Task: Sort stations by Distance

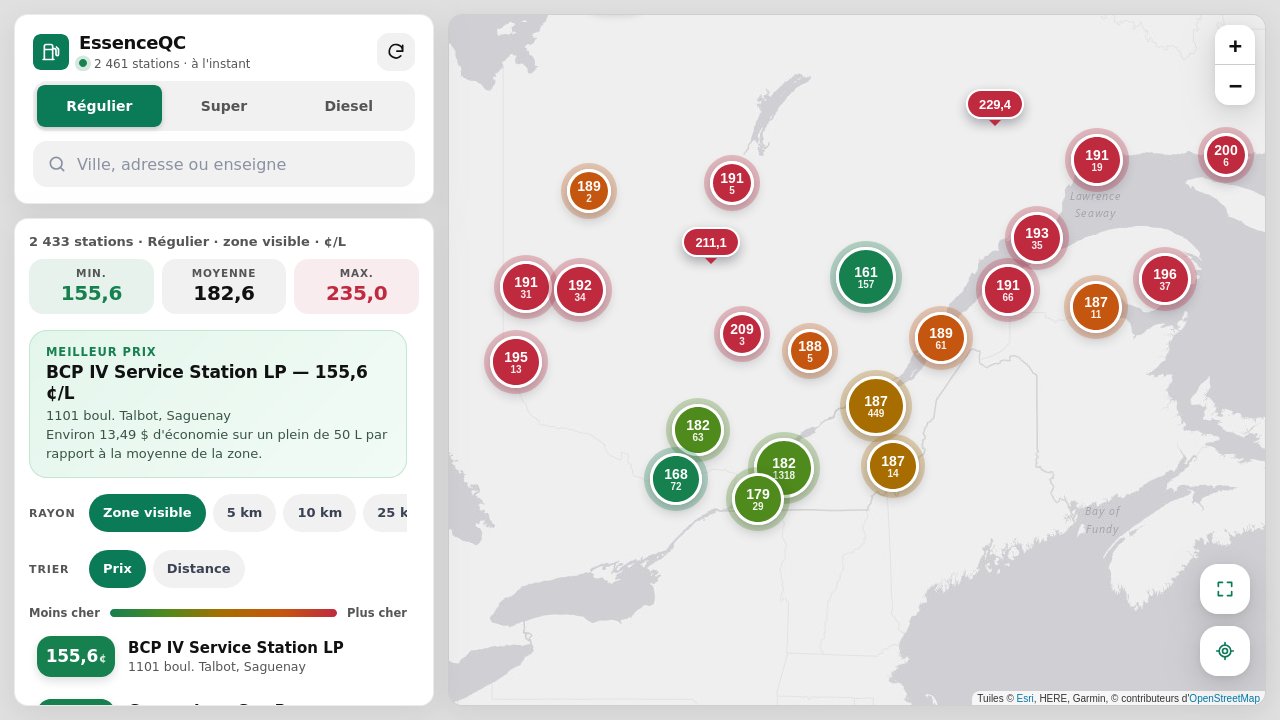Action: coord(198,569)
